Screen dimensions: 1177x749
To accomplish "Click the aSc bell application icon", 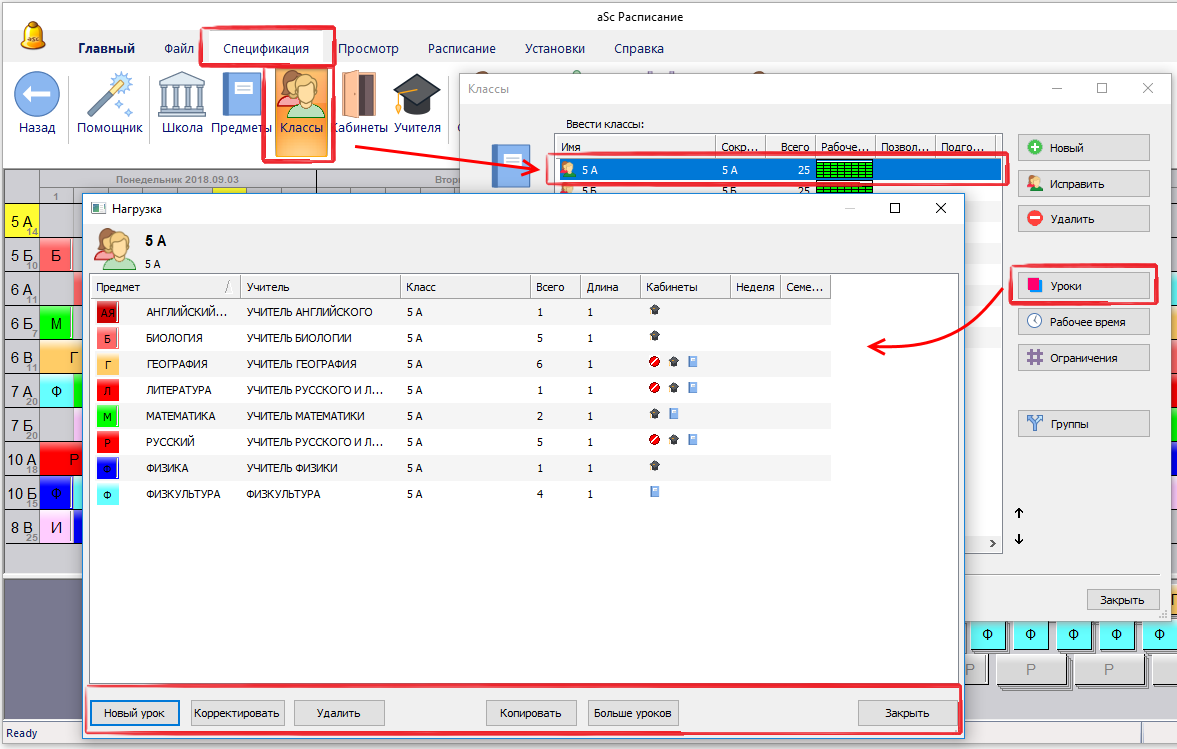I will pos(33,35).
